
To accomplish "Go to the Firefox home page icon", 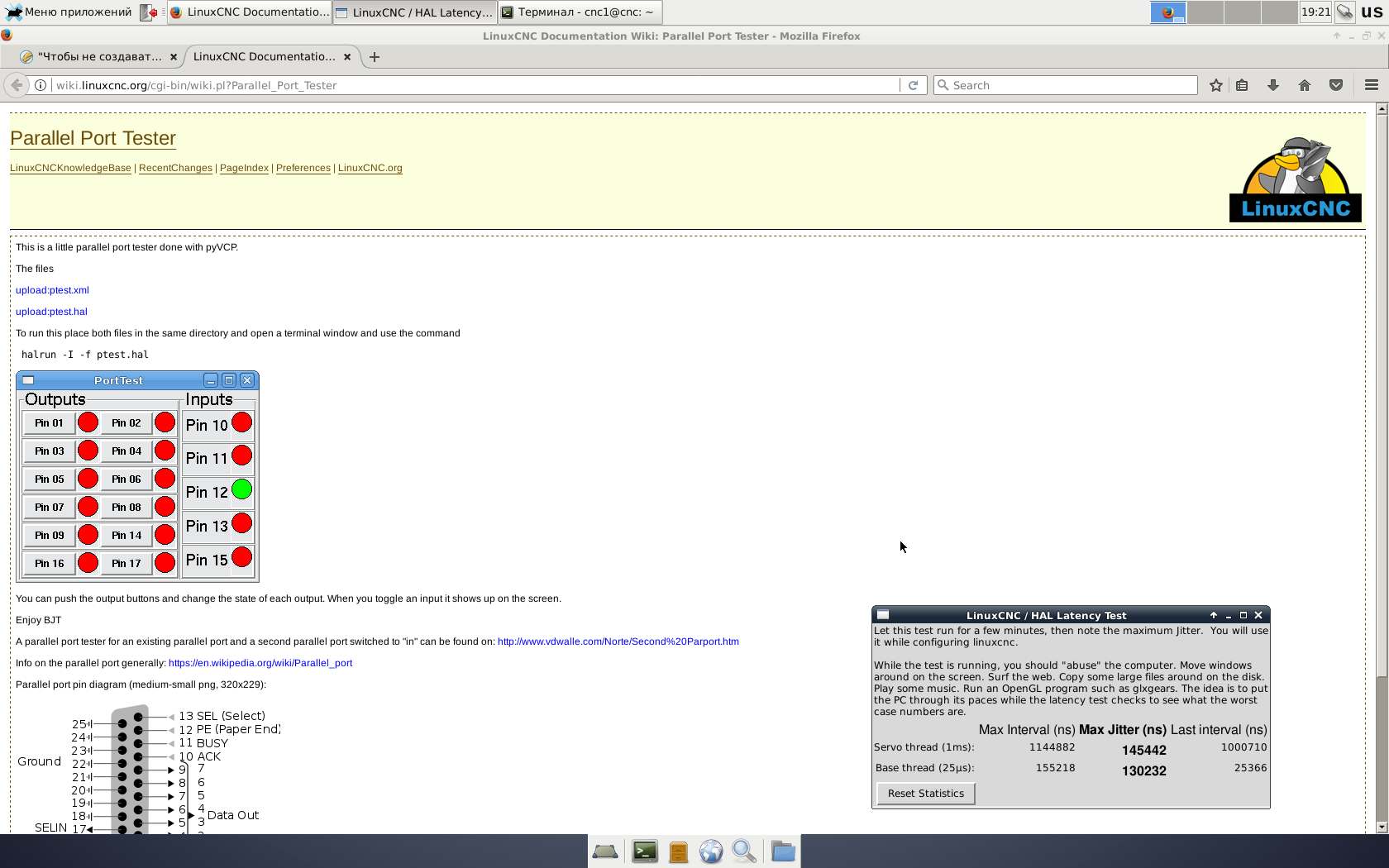I will [1305, 85].
